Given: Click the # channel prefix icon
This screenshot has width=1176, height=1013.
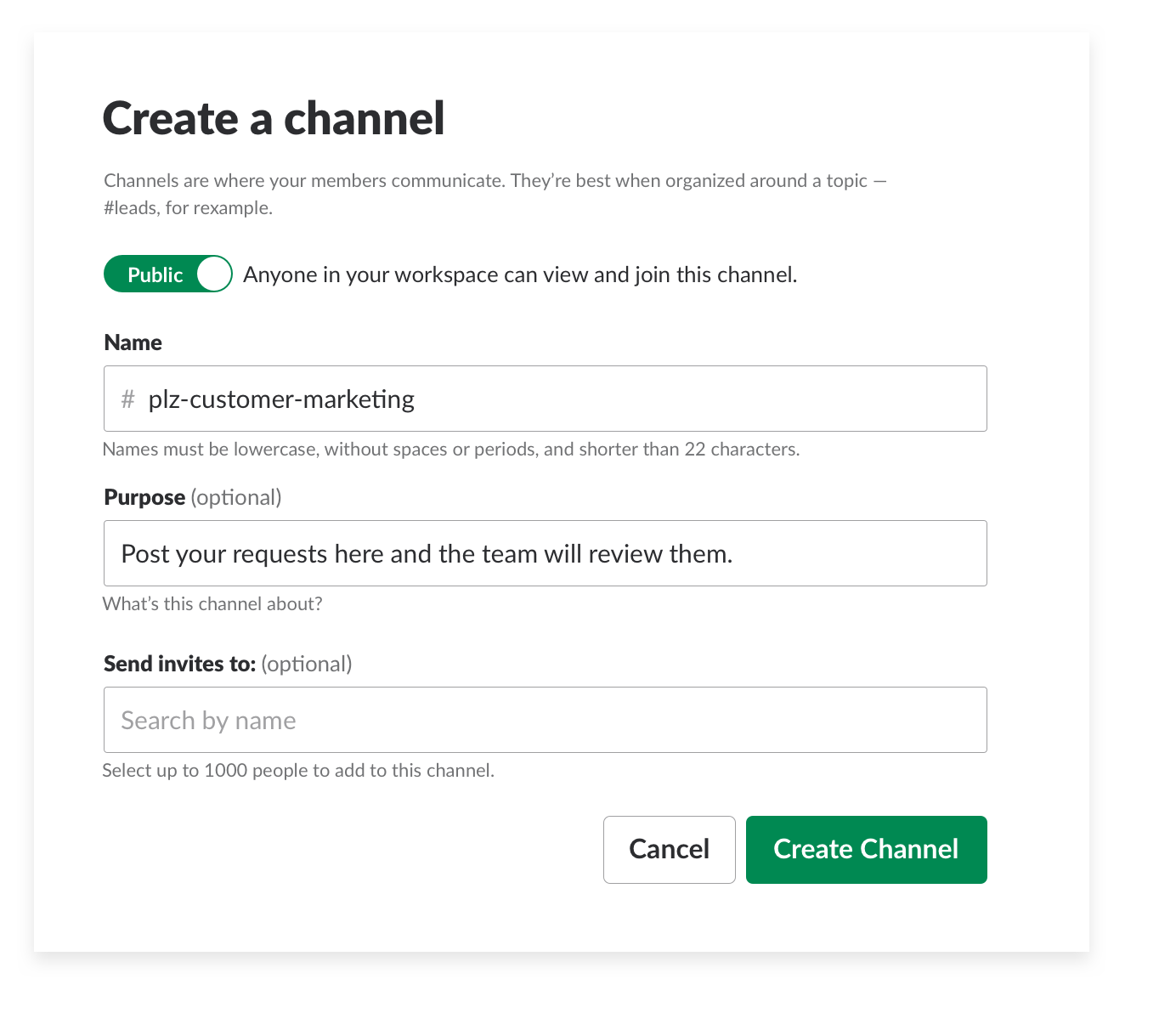Looking at the screenshot, I should coord(127,399).
